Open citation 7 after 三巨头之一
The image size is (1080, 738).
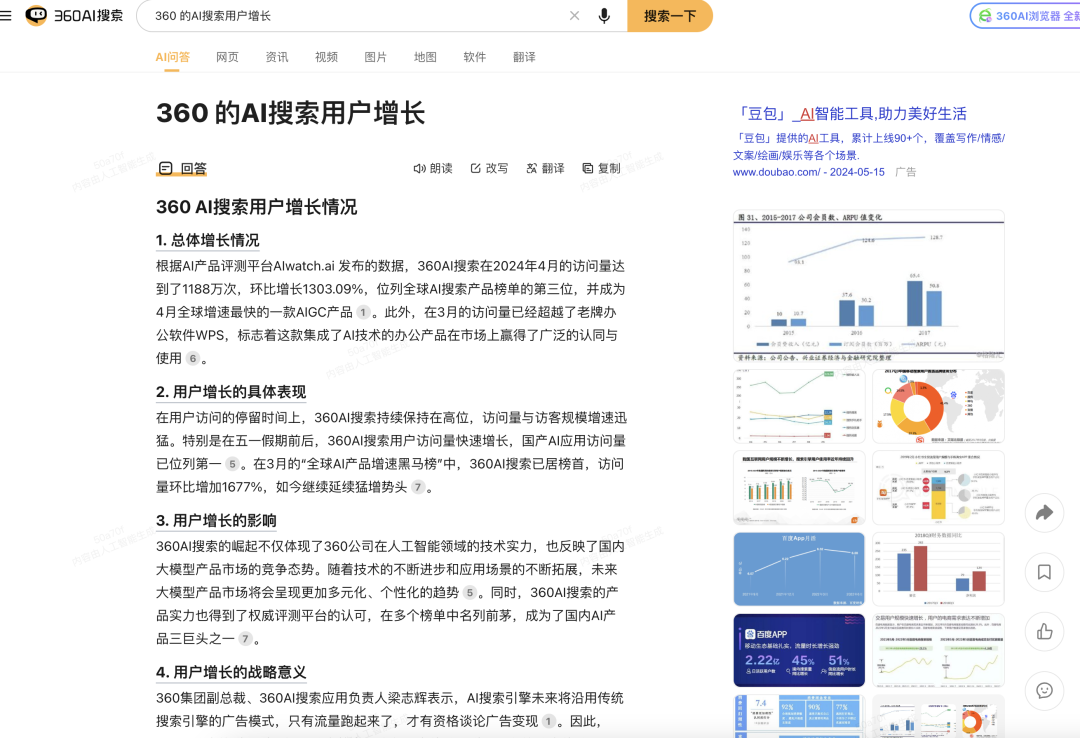[245, 639]
